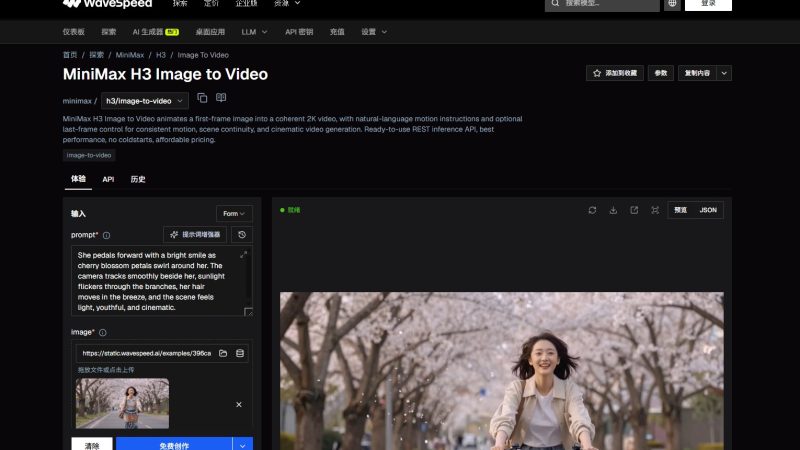This screenshot has height=450, width=800.
Task: Select the JSON output view
Action: [708, 210]
